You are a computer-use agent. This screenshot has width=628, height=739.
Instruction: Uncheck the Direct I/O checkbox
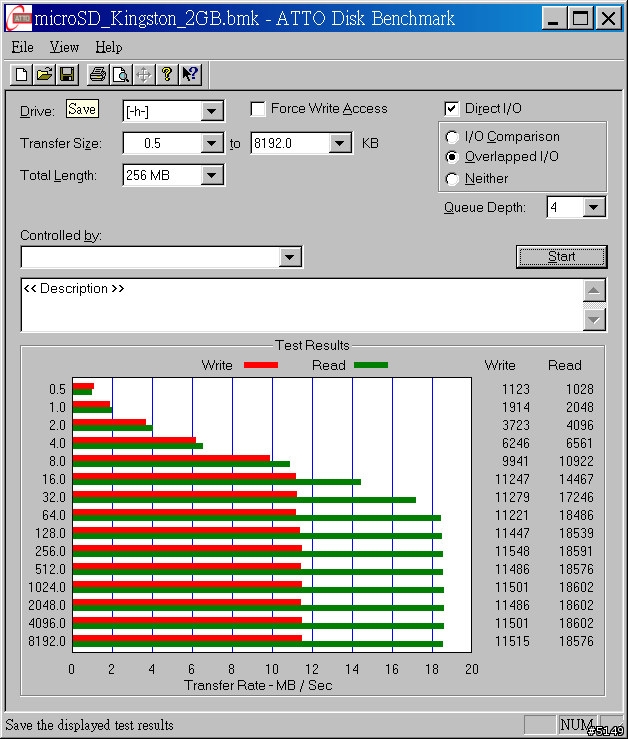(x=451, y=109)
